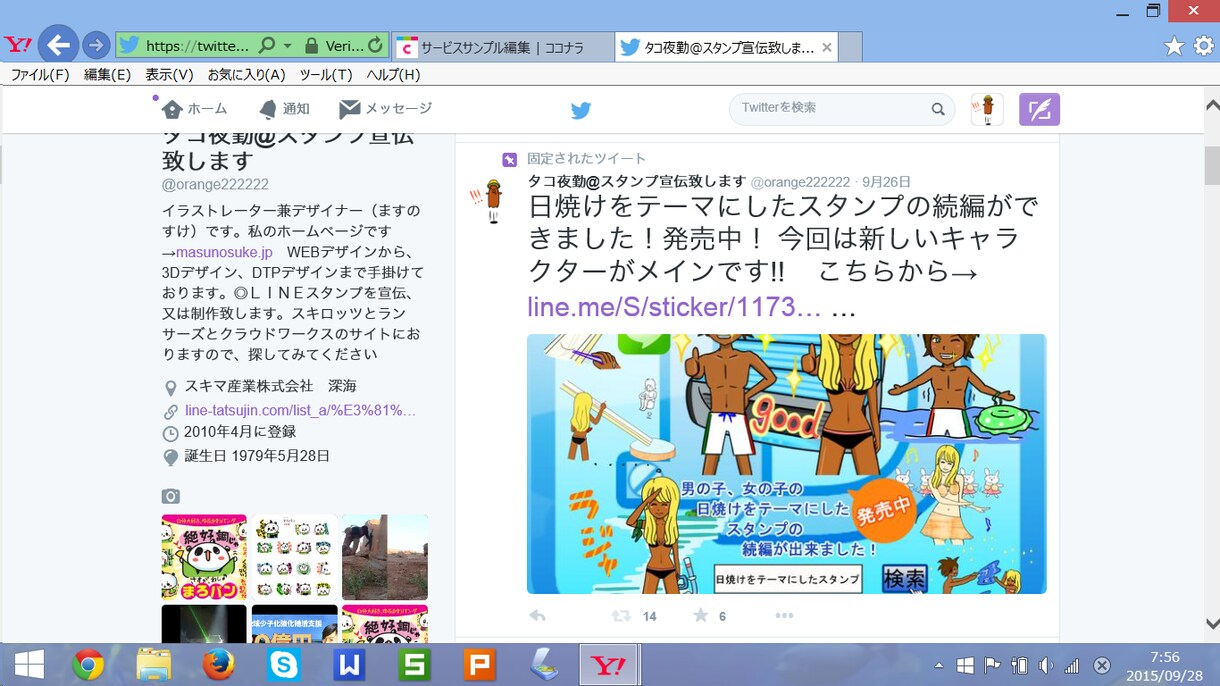Click the scrollbar up arrow
This screenshot has width=1220, height=686.
1212,104
